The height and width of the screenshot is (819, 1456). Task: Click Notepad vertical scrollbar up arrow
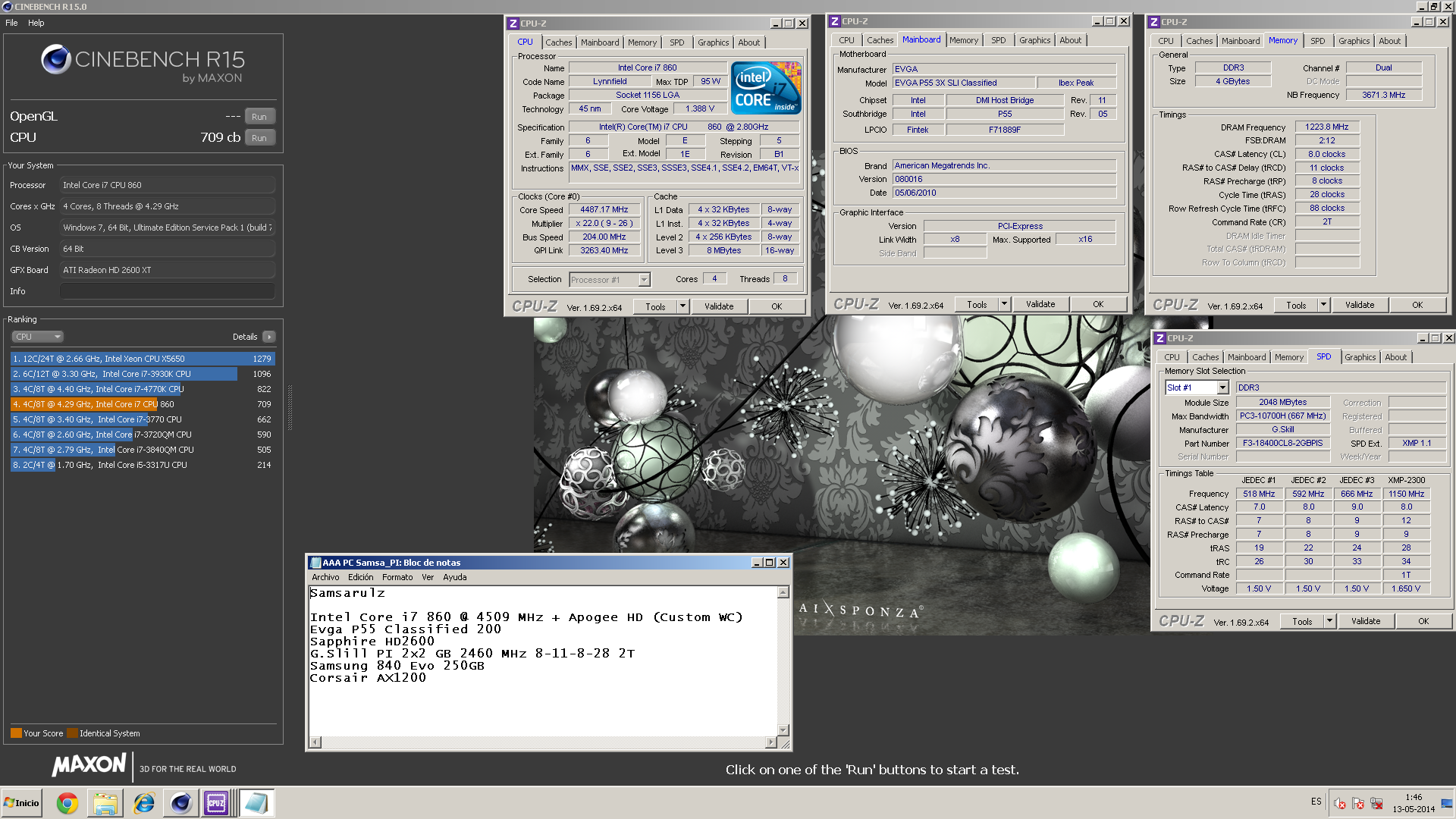click(783, 592)
